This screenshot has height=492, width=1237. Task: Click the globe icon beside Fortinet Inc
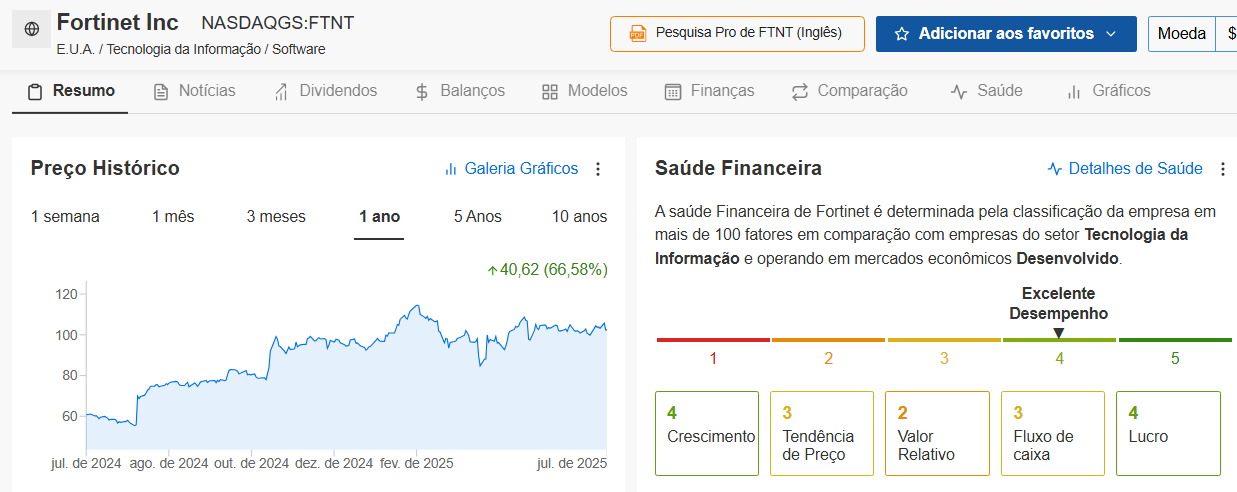[31, 30]
